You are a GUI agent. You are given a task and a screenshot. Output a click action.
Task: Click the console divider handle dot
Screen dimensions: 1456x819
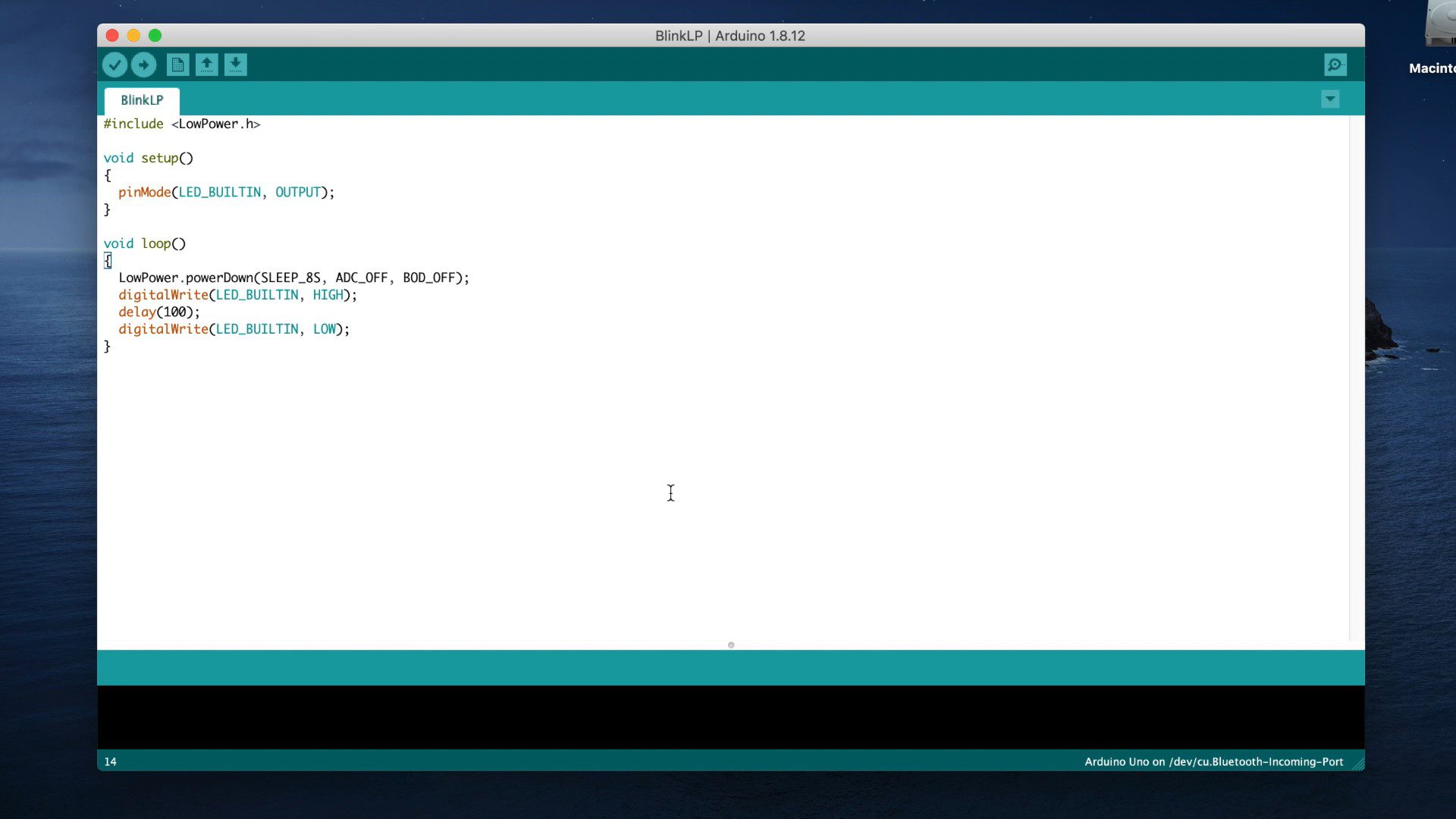(731, 645)
